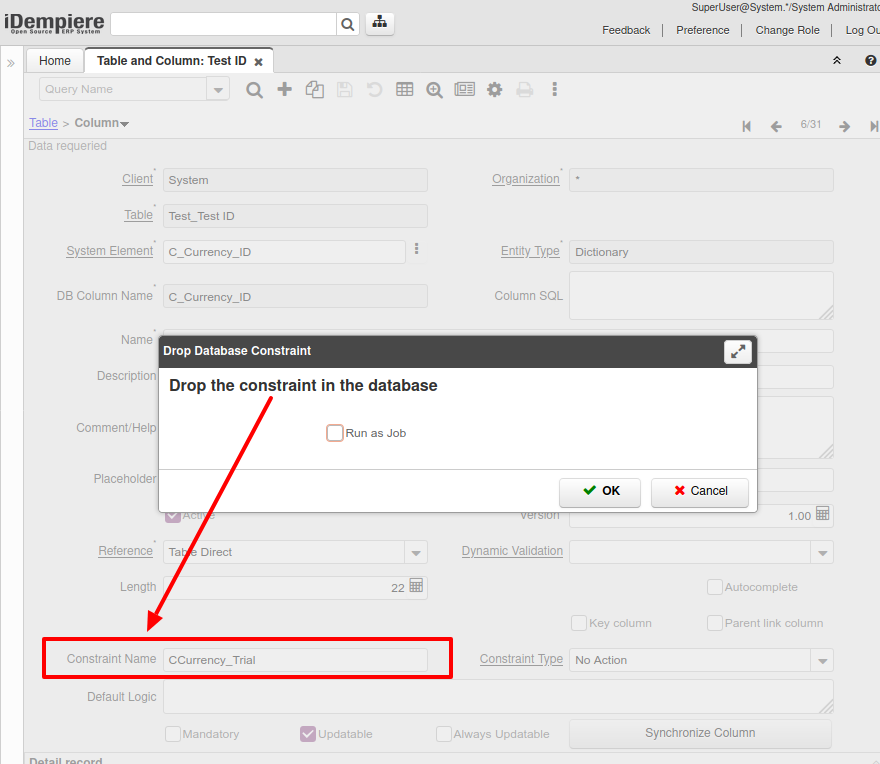Click the Dynamic Validation label link
This screenshot has height=764, width=880.
click(512, 551)
